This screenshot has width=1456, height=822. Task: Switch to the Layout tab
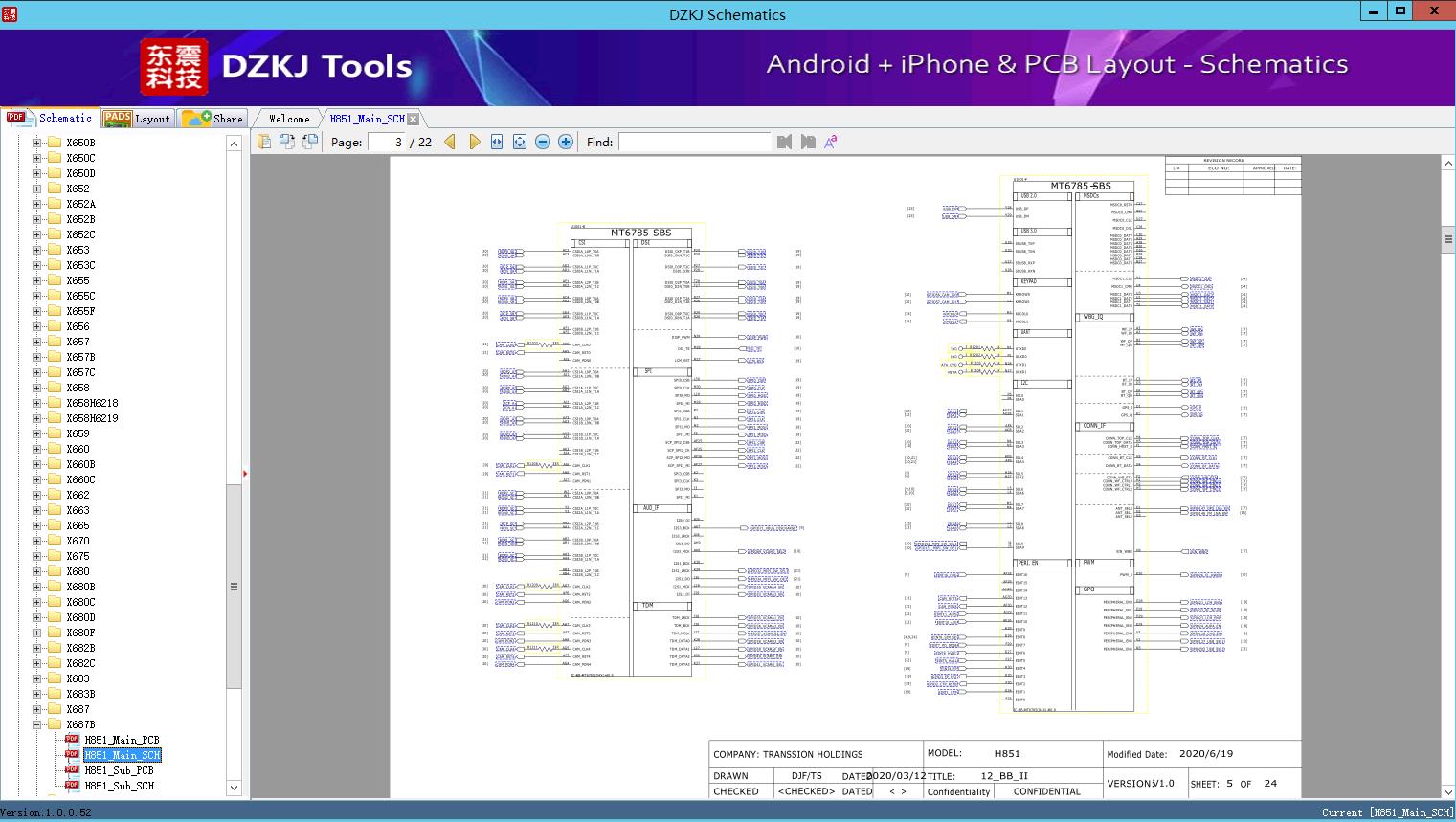[x=137, y=119]
